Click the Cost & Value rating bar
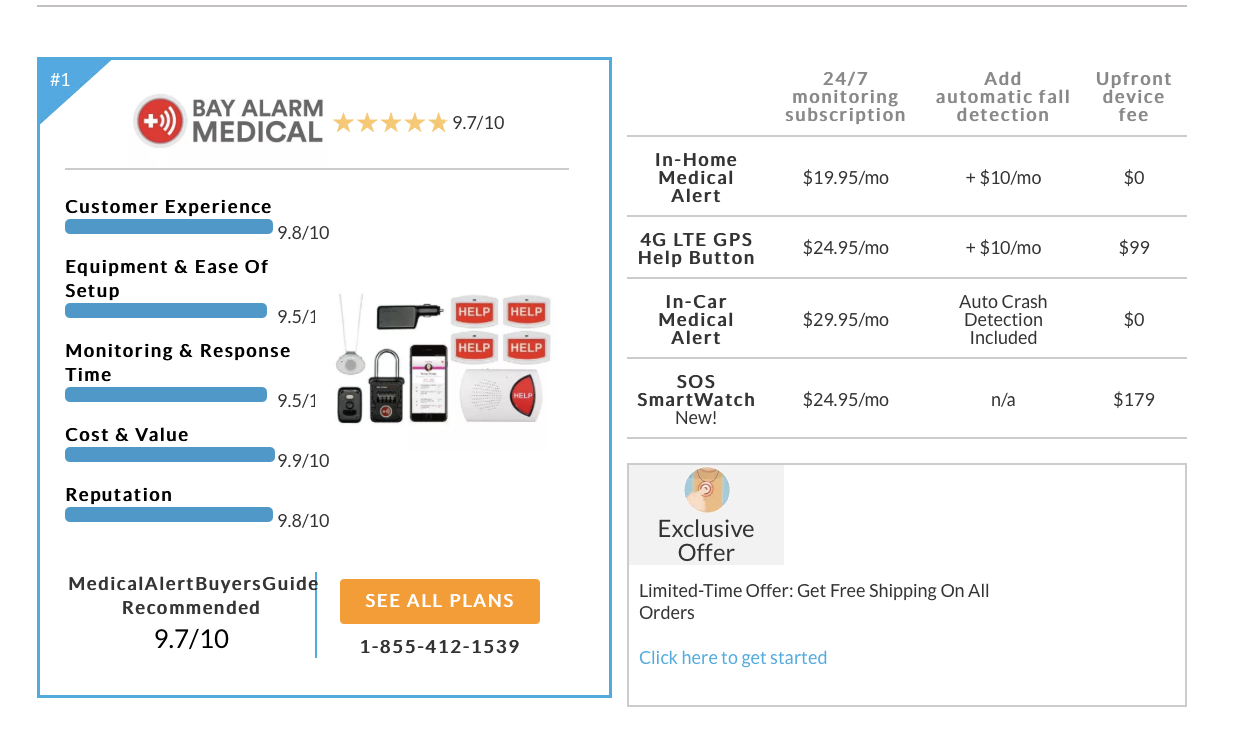 [170, 455]
